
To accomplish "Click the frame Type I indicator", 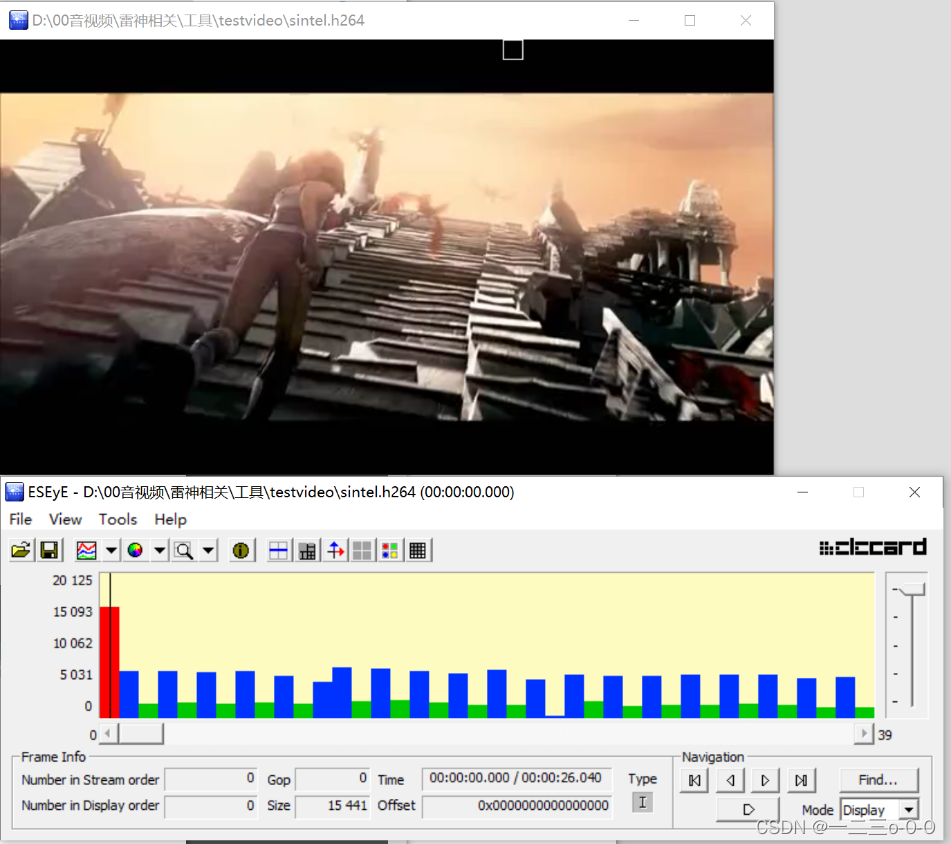I will click(x=642, y=803).
